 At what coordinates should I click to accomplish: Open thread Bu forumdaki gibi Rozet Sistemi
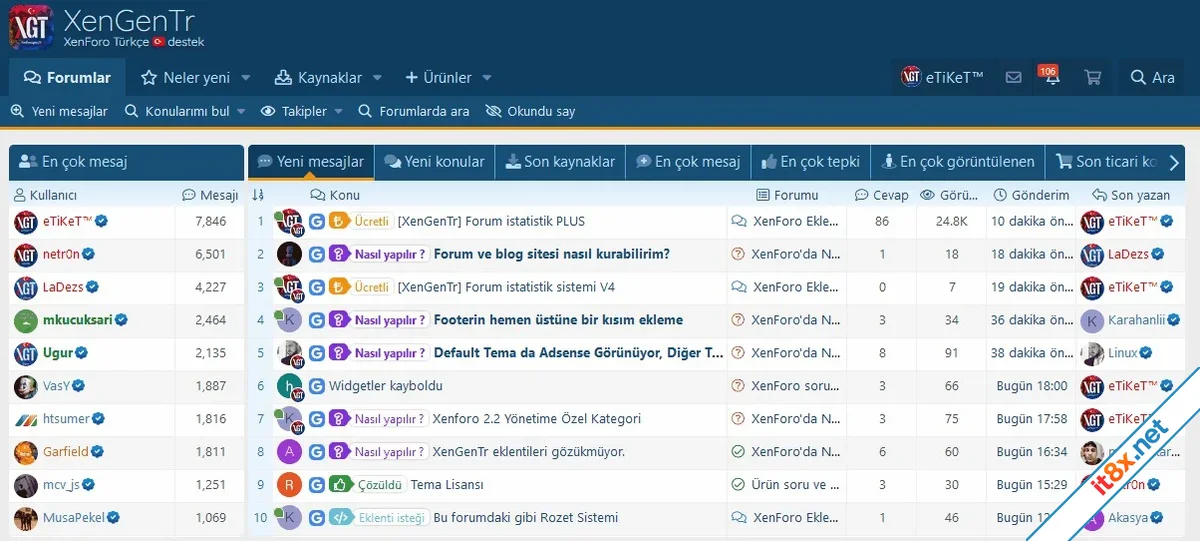tap(525, 518)
